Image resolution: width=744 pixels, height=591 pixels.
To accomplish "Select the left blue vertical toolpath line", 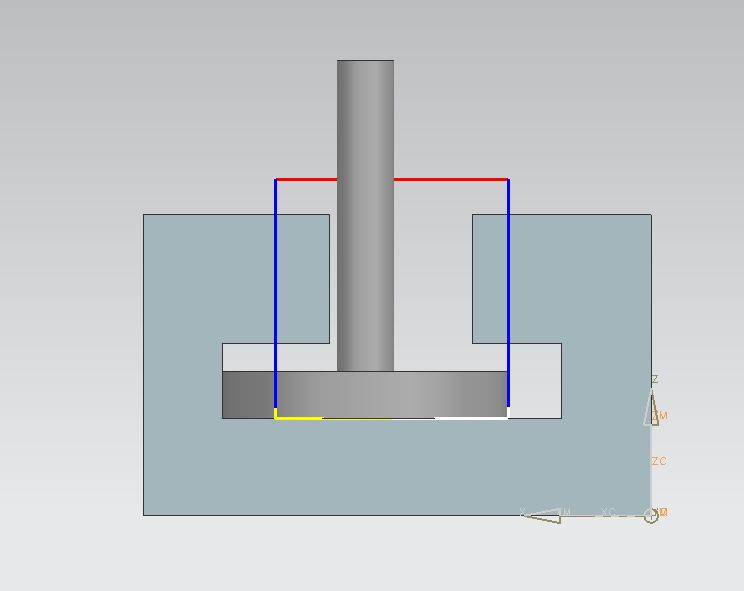I will click(276, 293).
